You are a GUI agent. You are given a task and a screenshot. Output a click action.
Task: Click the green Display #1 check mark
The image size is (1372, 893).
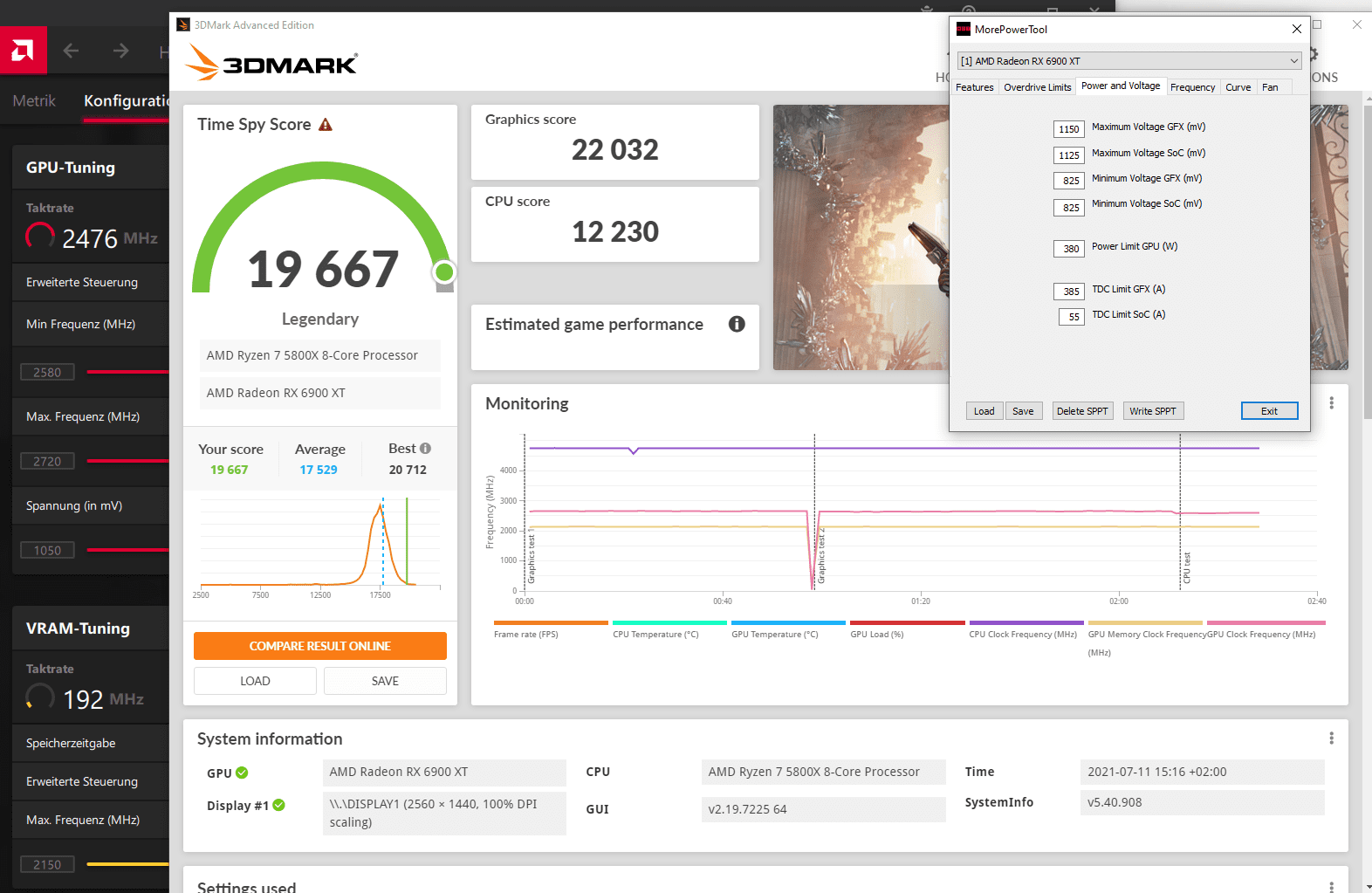coord(278,805)
